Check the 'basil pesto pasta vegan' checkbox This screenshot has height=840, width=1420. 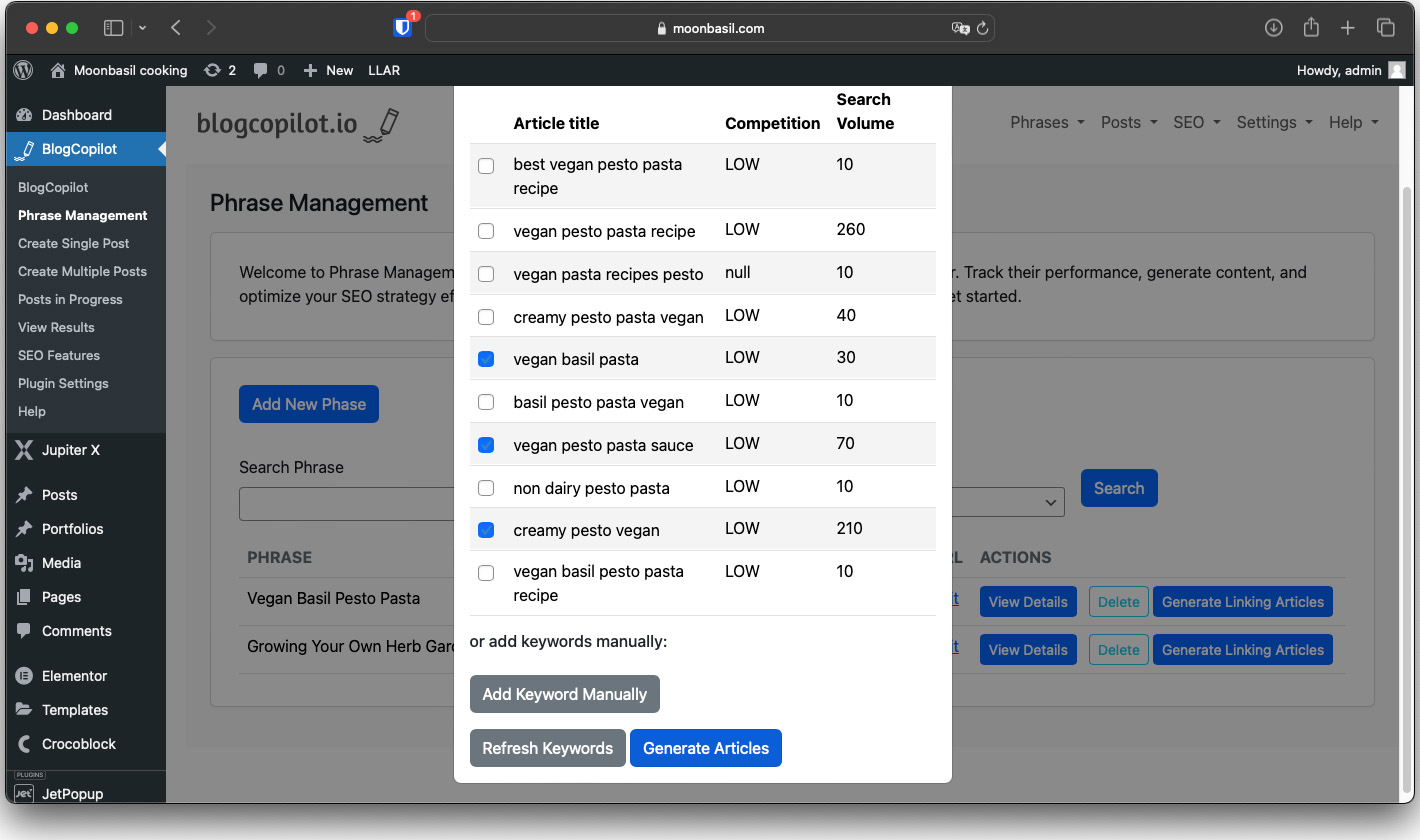click(x=486, y=402)
